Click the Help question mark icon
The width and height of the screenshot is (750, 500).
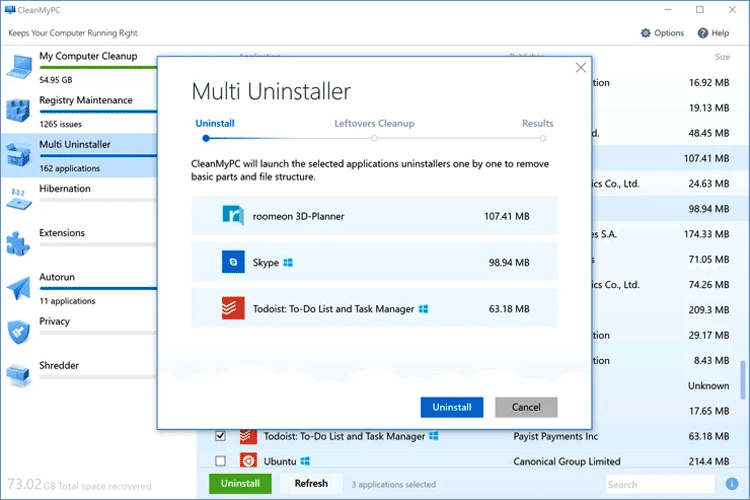click(x=703, y=33)
